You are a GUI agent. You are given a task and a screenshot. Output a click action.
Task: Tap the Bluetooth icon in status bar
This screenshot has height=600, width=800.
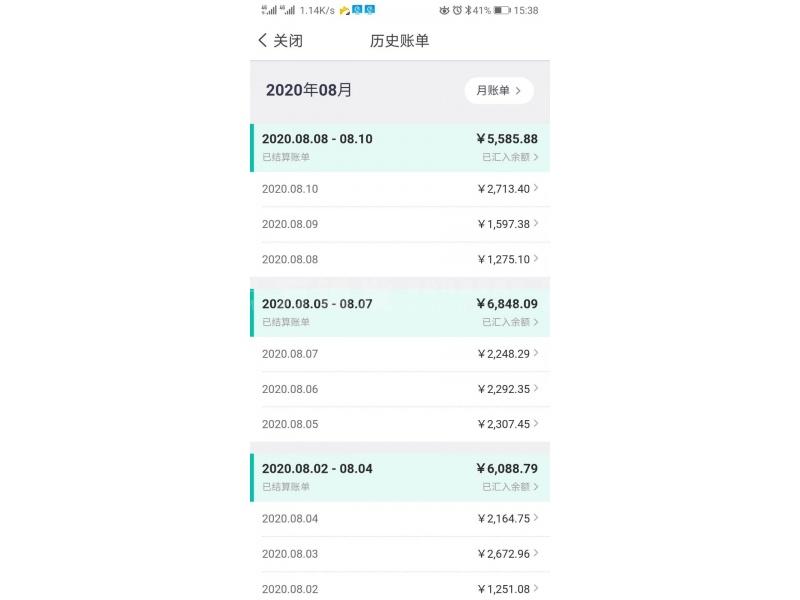pyautogui.click(x=469, y=10)
